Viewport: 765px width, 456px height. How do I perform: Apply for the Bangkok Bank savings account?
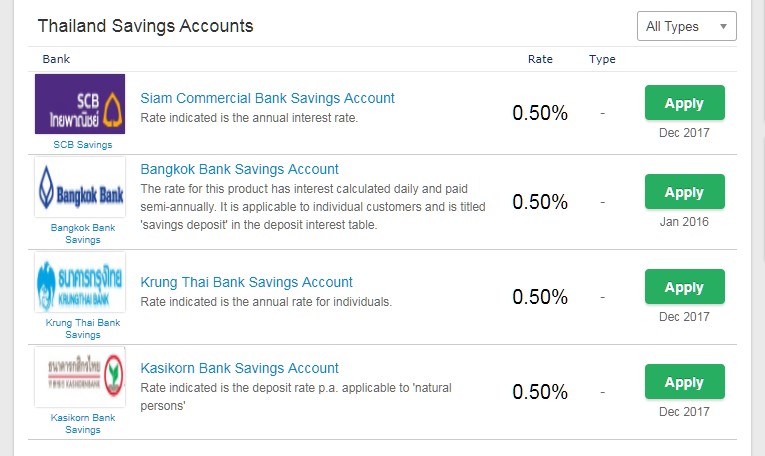tap(684, 192)
